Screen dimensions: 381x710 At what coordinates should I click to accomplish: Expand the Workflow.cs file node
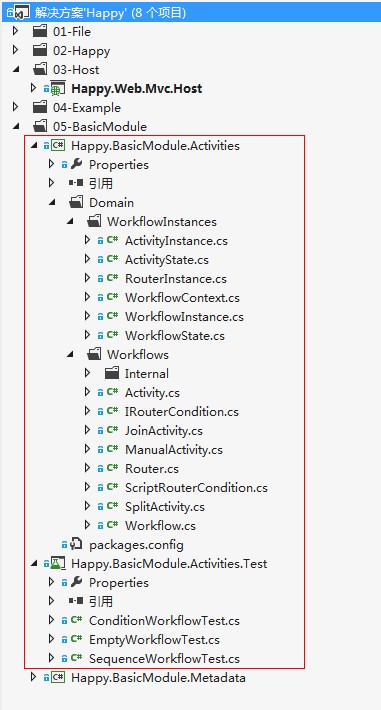point(88,525)
